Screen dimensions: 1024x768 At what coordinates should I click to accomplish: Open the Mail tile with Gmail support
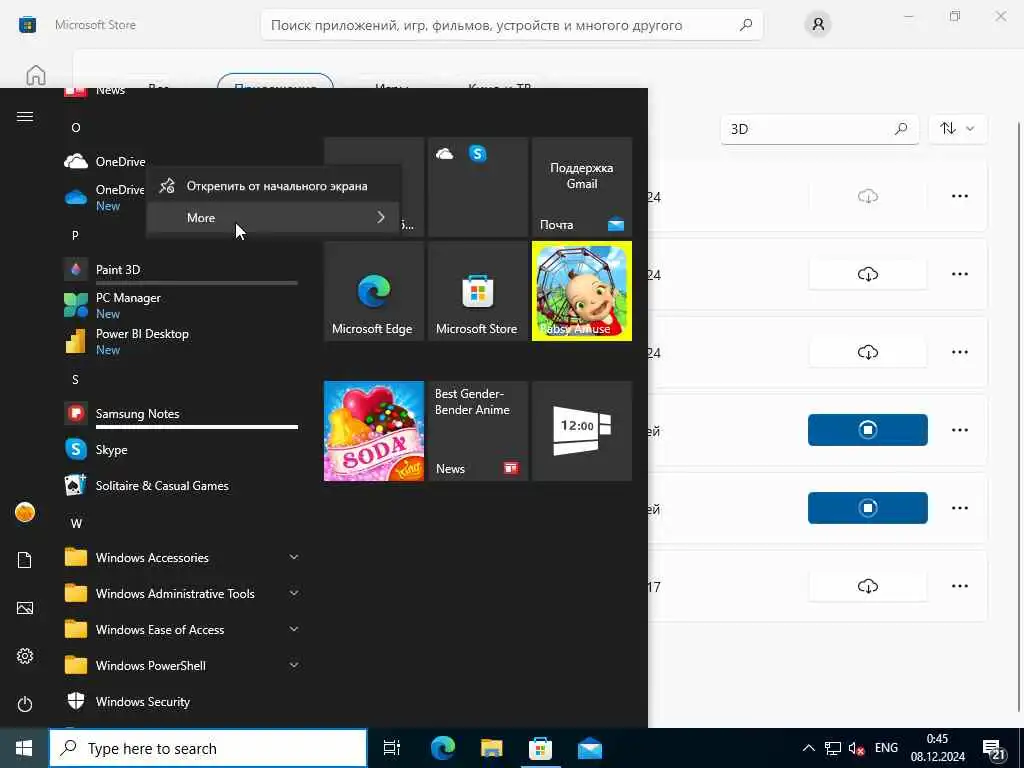[582, 187]
